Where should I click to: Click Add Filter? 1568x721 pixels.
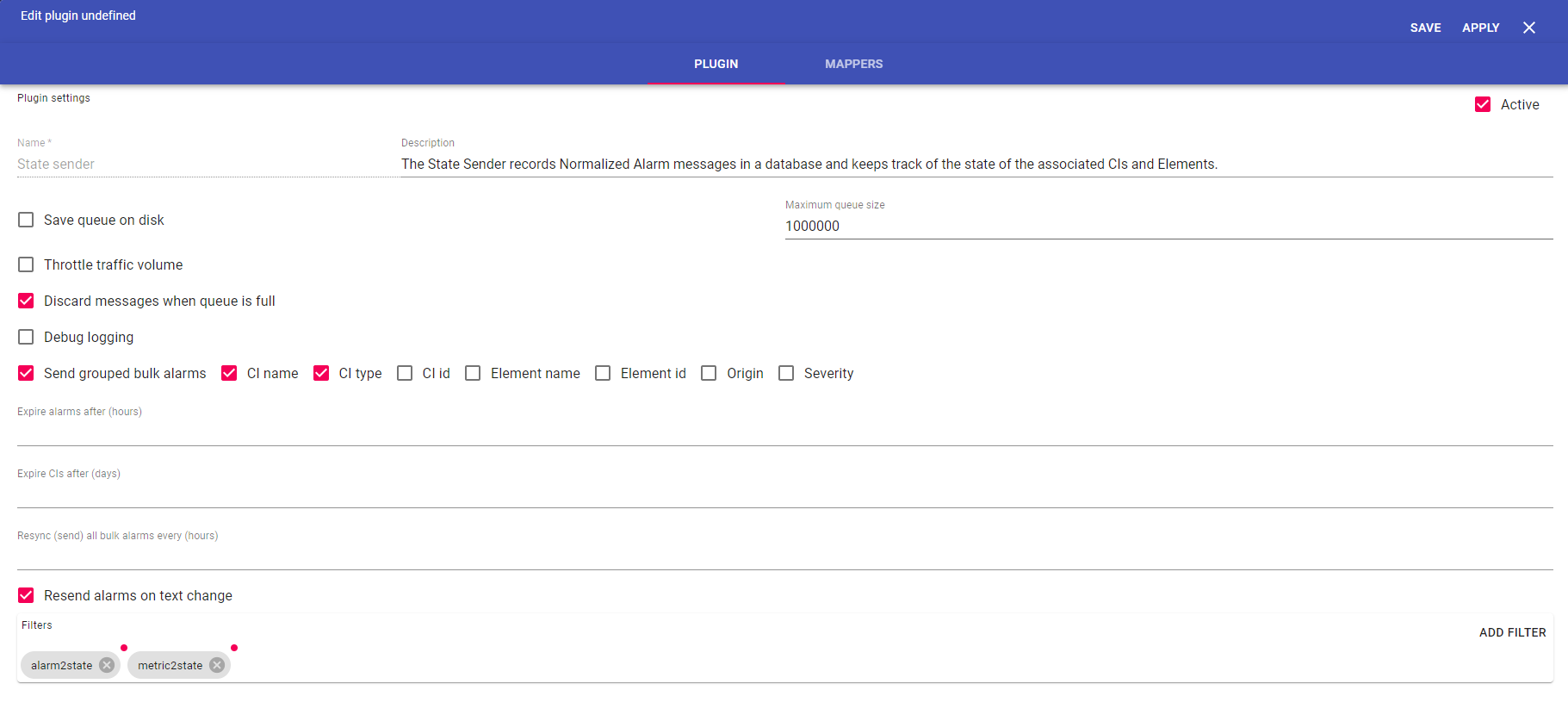tap(1512, 632)
